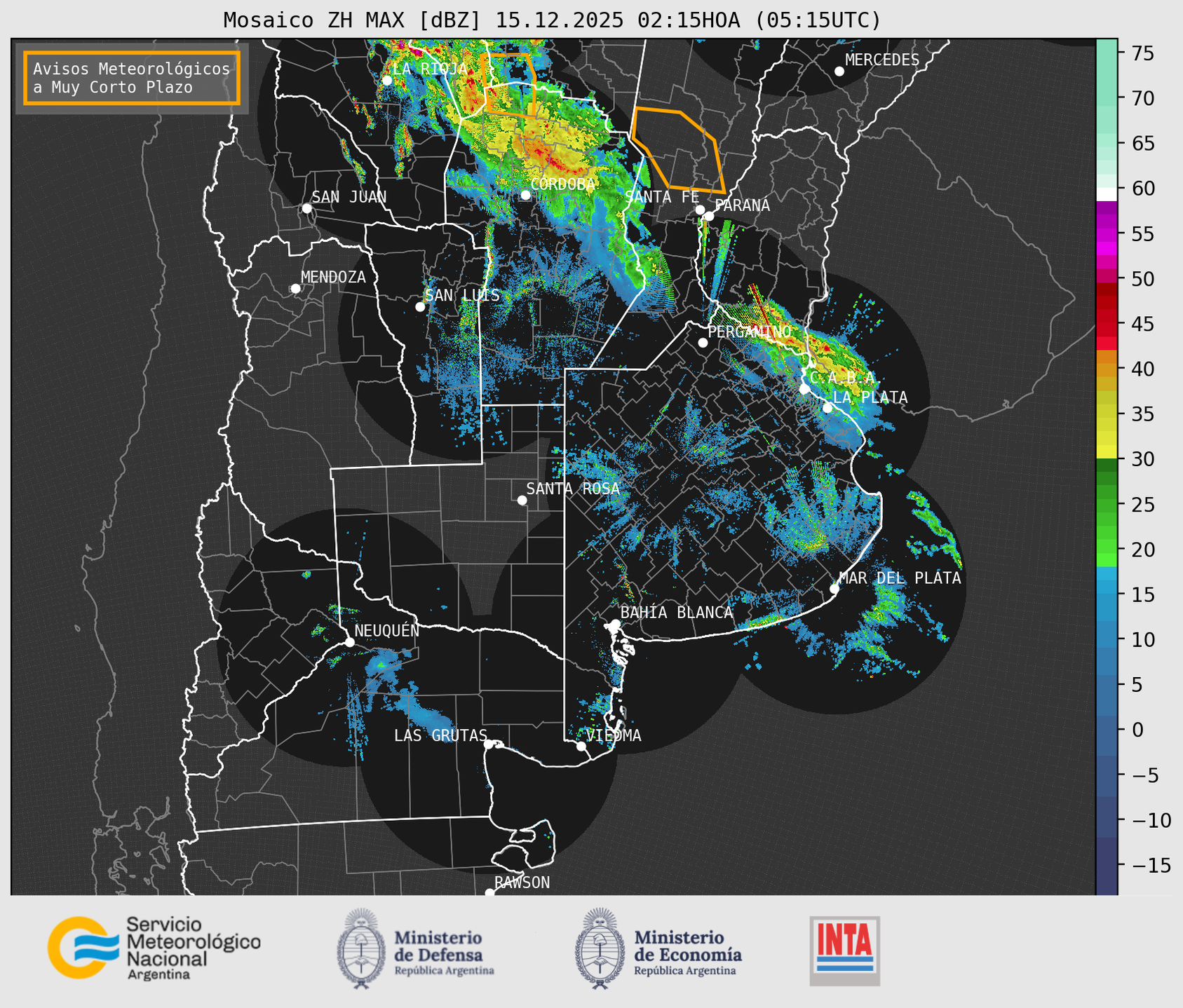Click the 60 dBZ white band on scale
Screen dimensions: 1183x1008
click(x=1106, y=194)
